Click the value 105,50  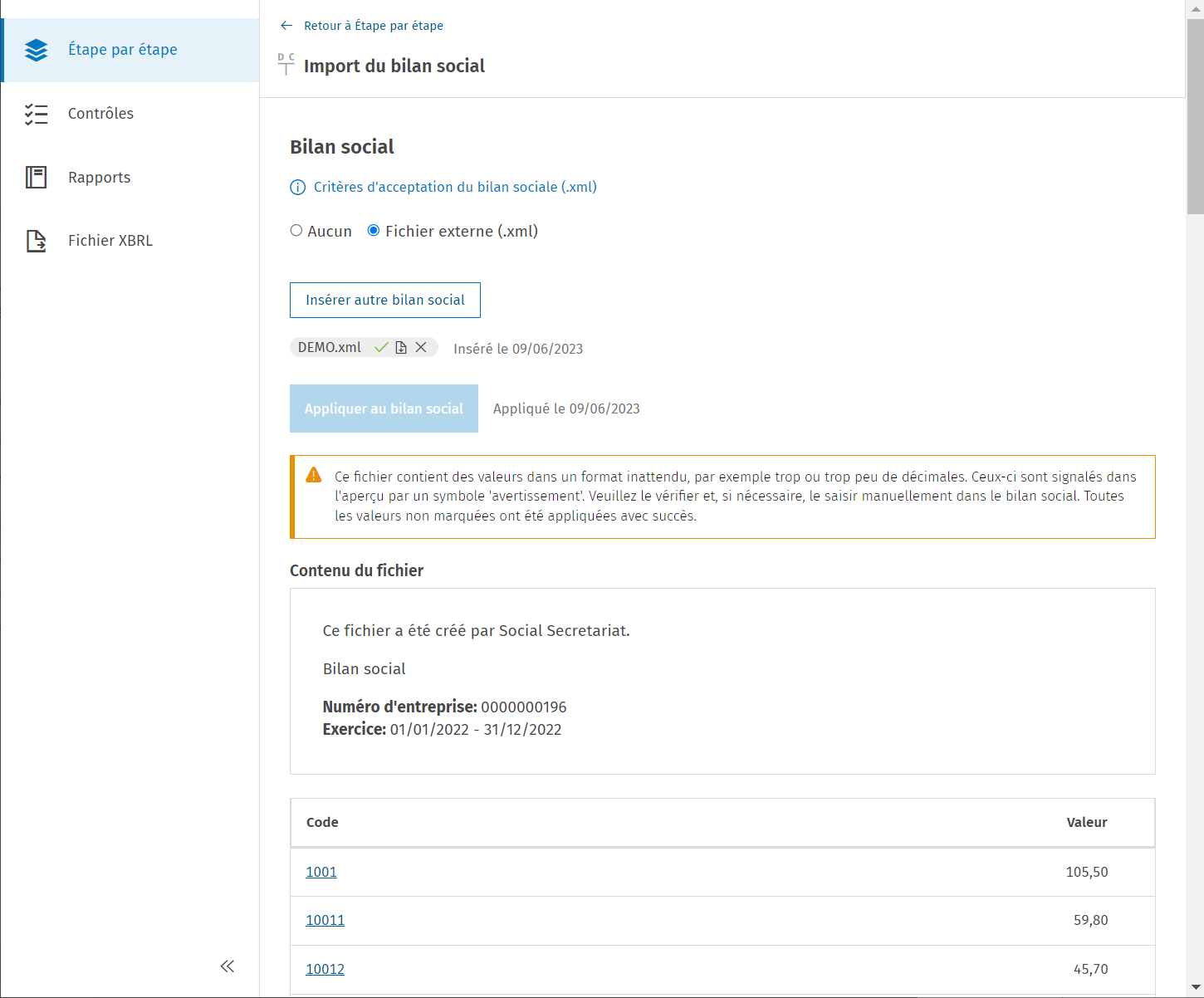[1087, 872]
